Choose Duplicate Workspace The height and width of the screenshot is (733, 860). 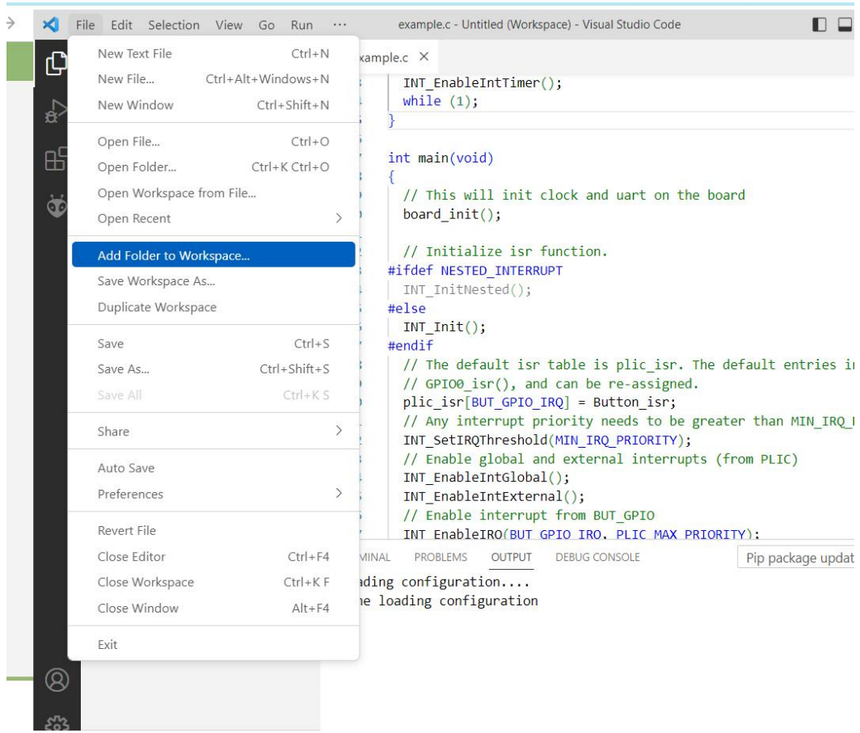click(x=213, y=307)
